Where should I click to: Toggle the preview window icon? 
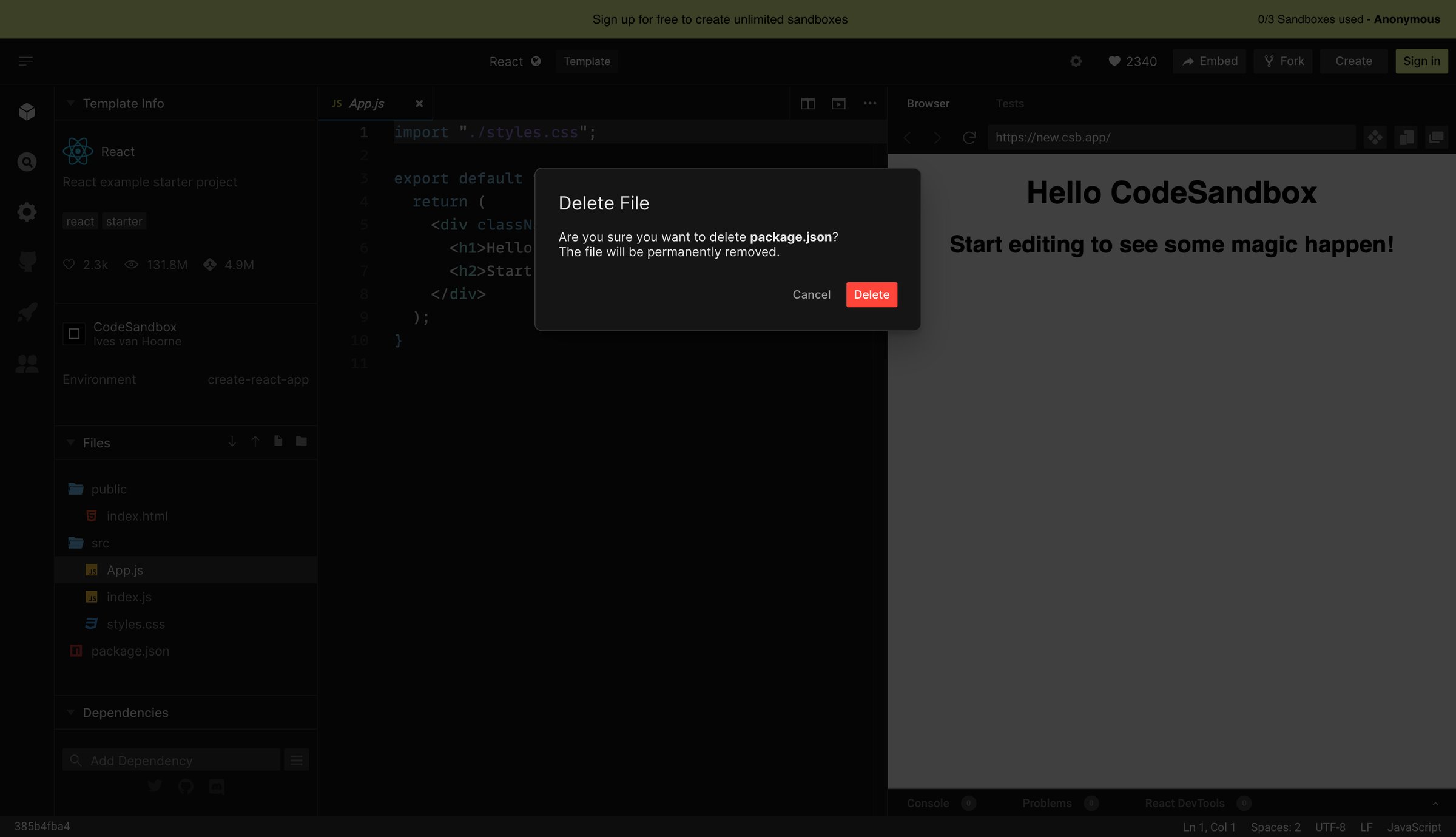(x=838, y=104)
